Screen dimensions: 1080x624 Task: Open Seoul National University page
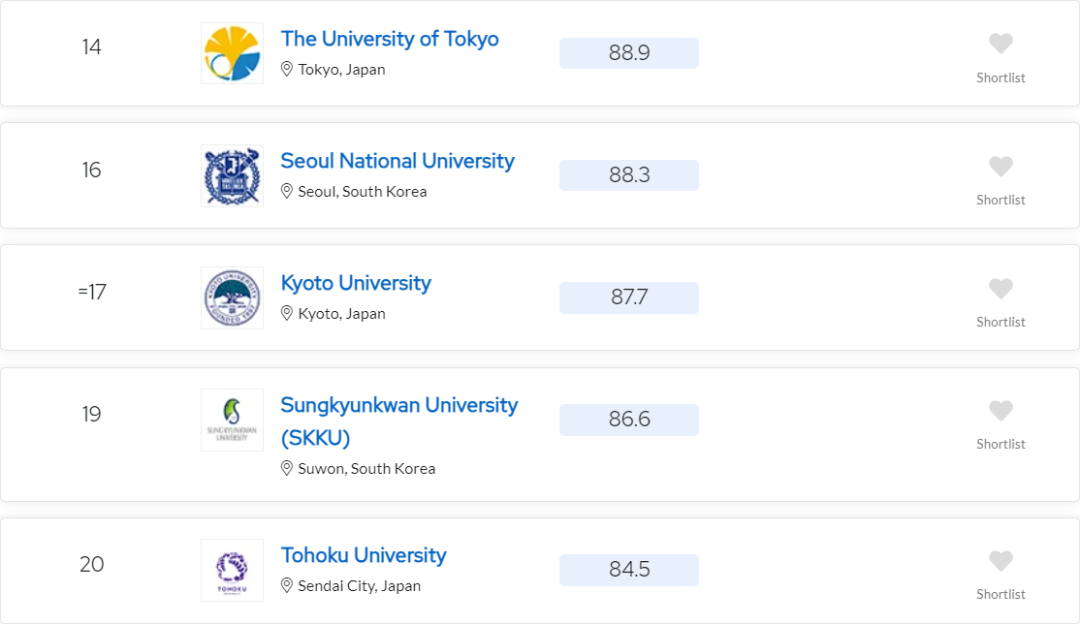(x=397, y=161)
